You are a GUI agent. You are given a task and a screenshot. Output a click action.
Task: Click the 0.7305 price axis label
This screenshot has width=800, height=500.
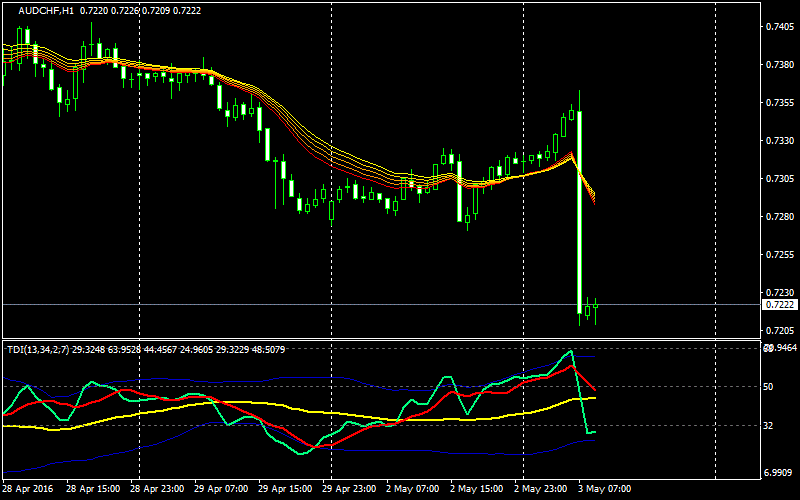click(779, 179)
